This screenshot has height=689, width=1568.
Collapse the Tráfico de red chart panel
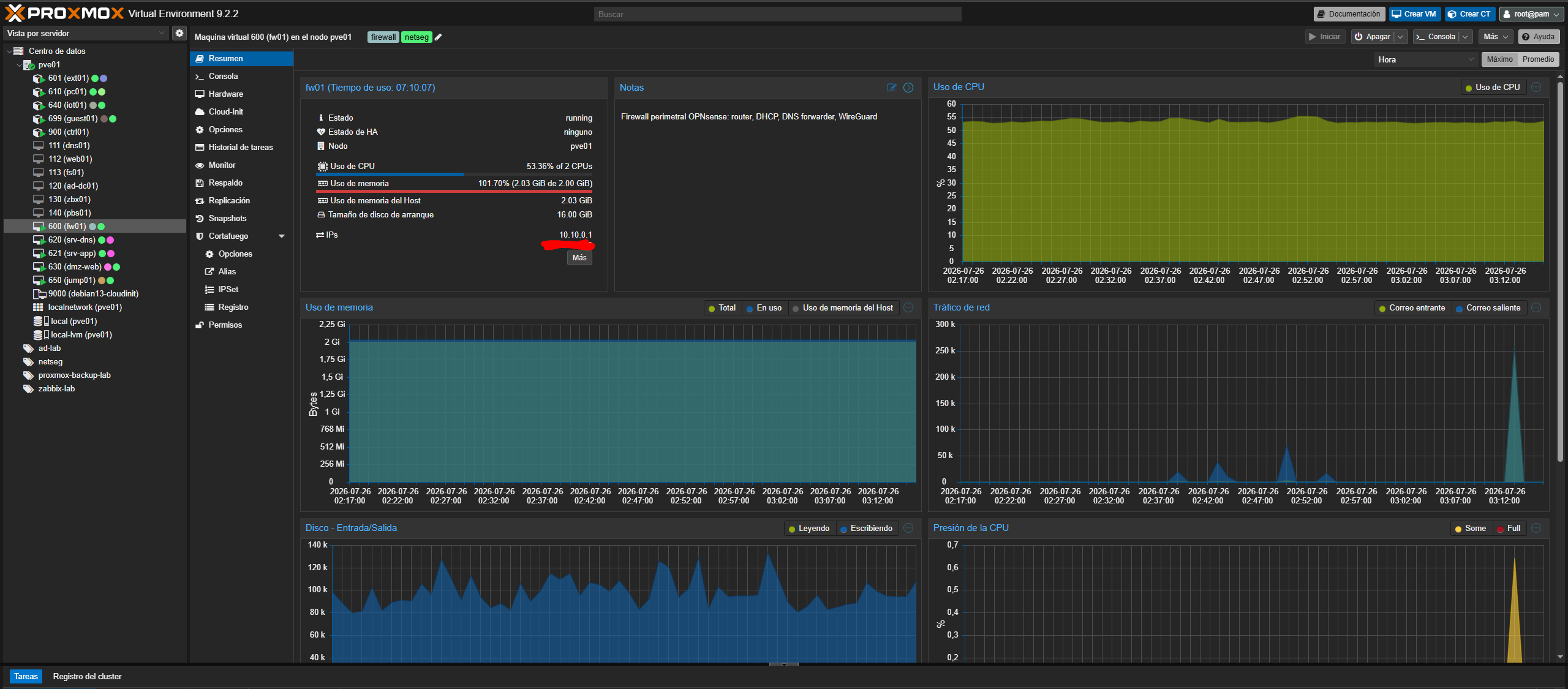(x=1536, y=307)
